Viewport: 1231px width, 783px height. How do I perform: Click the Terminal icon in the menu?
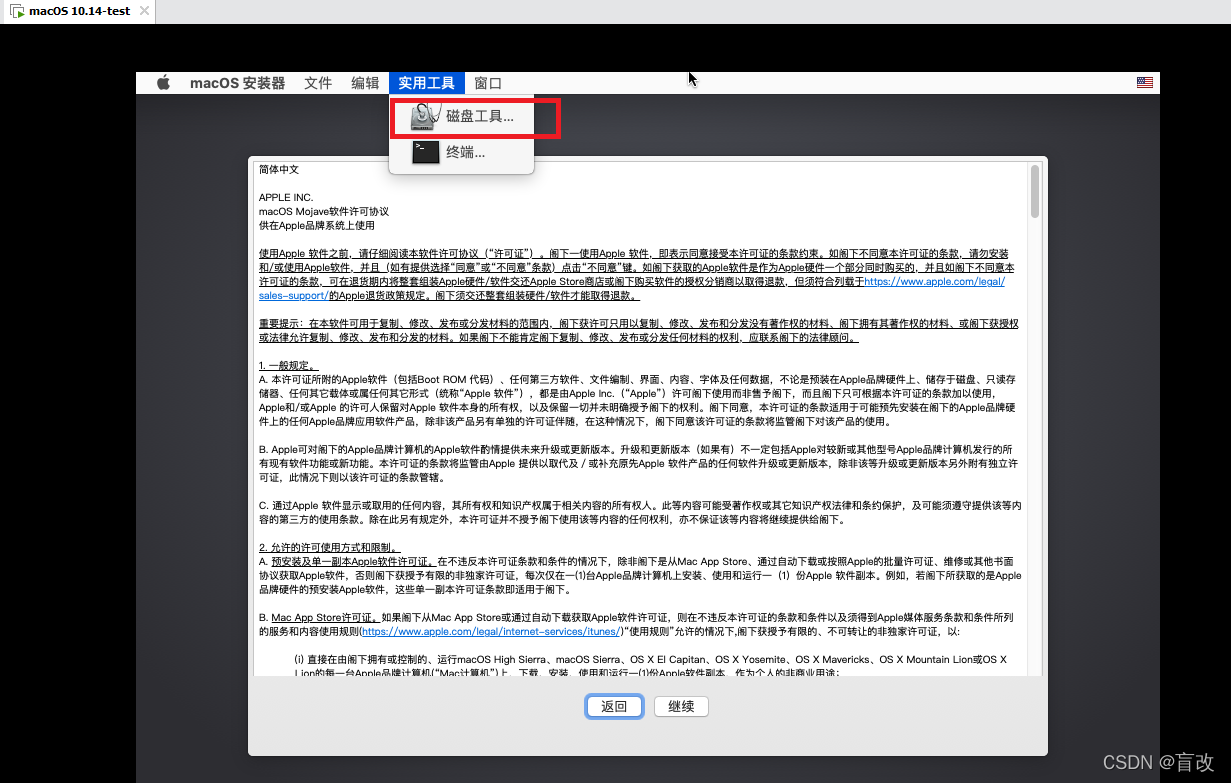[425, 152]
